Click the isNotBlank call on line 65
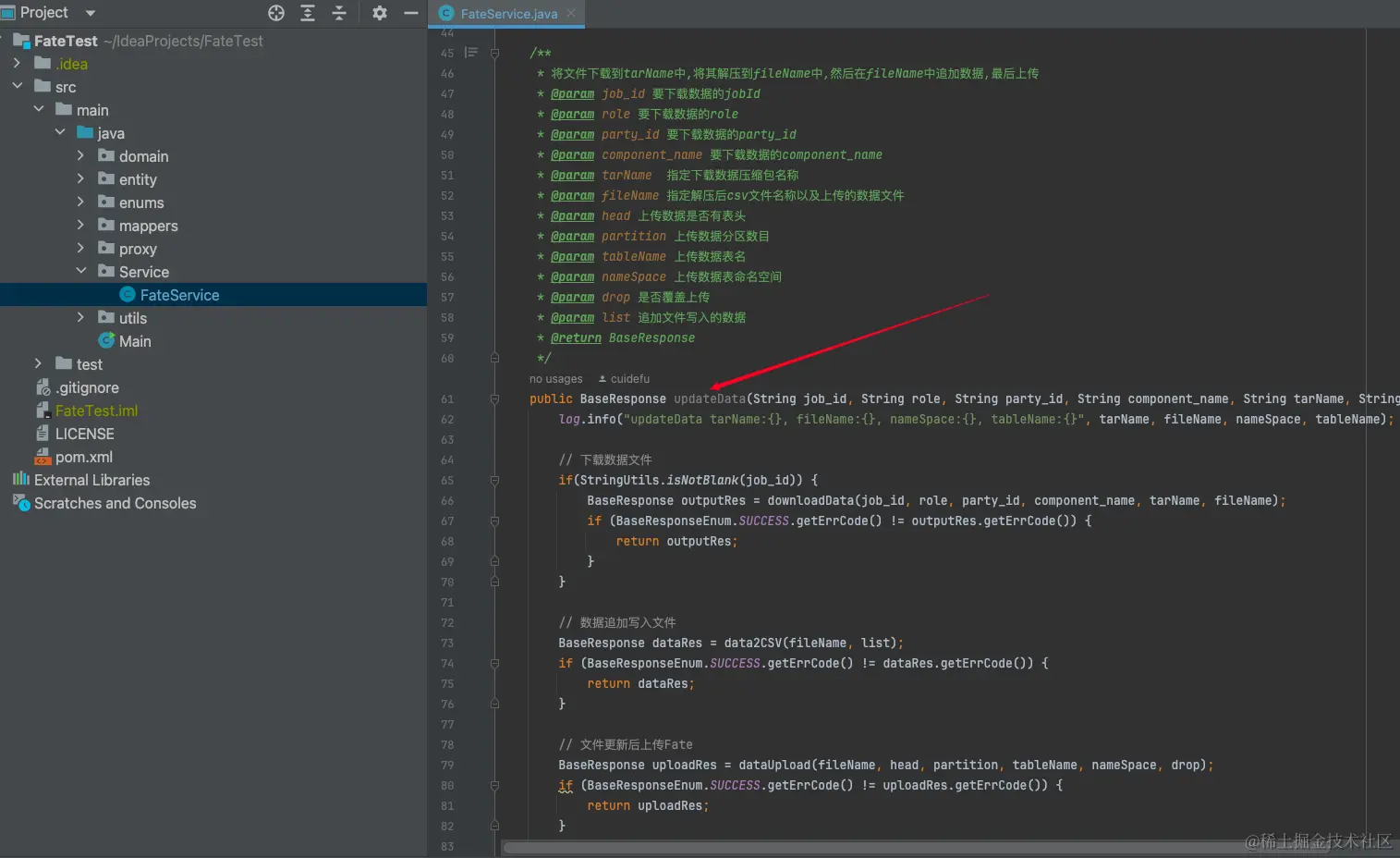Screen dimensions: 1400x858 point(702,481)
